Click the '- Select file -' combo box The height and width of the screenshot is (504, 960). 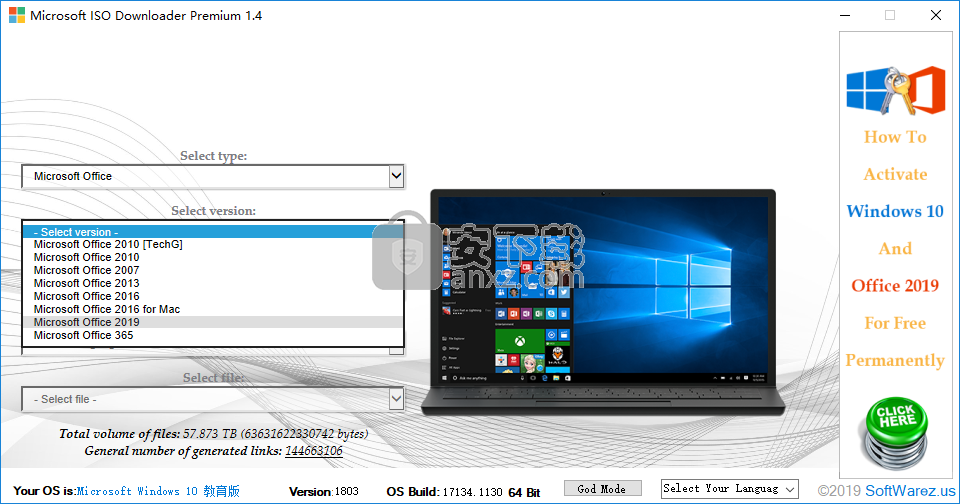pyautogui.click(x=212, y=399)
